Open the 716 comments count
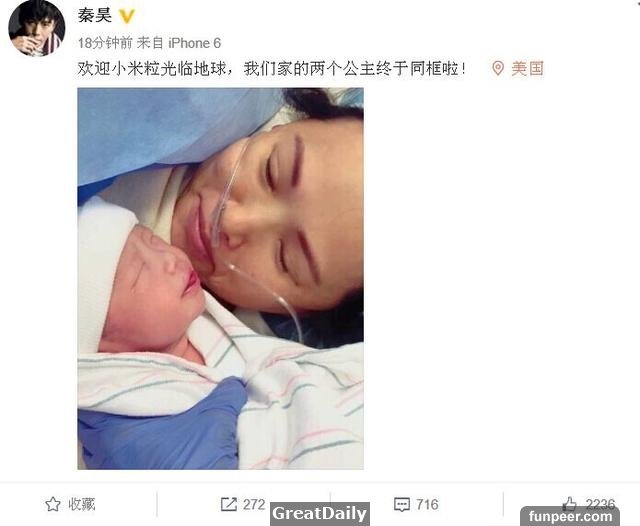Image resolution: width=640 pixels, height=526 pixels. tap(427, 504)
